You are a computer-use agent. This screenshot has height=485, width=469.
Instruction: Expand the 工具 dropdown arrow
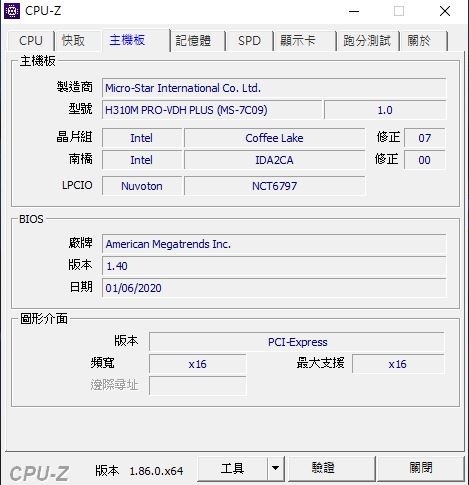(275, 468)
